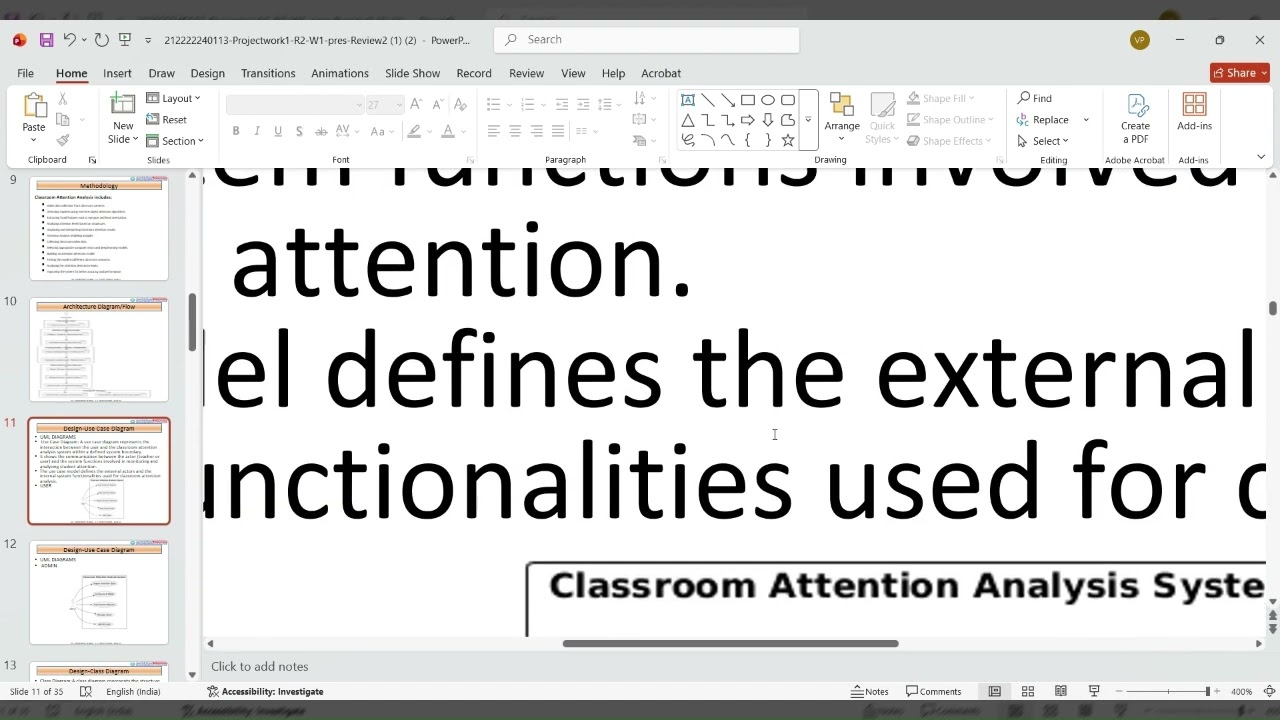The image size is (1280, 720).
Task: Cut selection with the scissors icon
Action: [x=62, y=99]
